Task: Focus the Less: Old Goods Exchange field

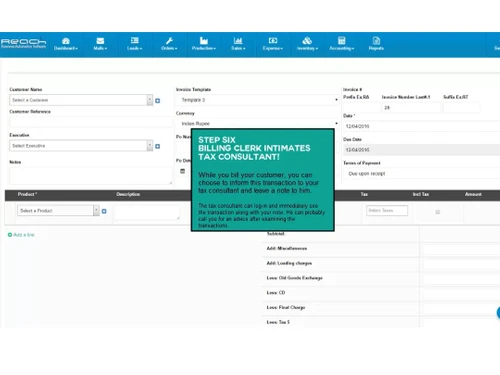Action: tap(462, 279)
